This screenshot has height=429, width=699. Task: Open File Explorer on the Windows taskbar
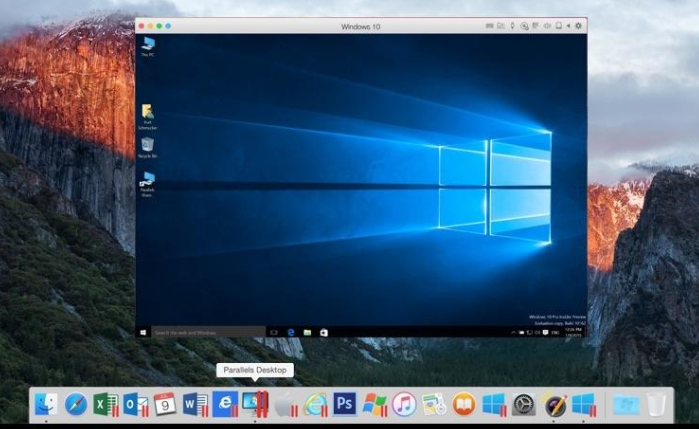click(307, 333)
